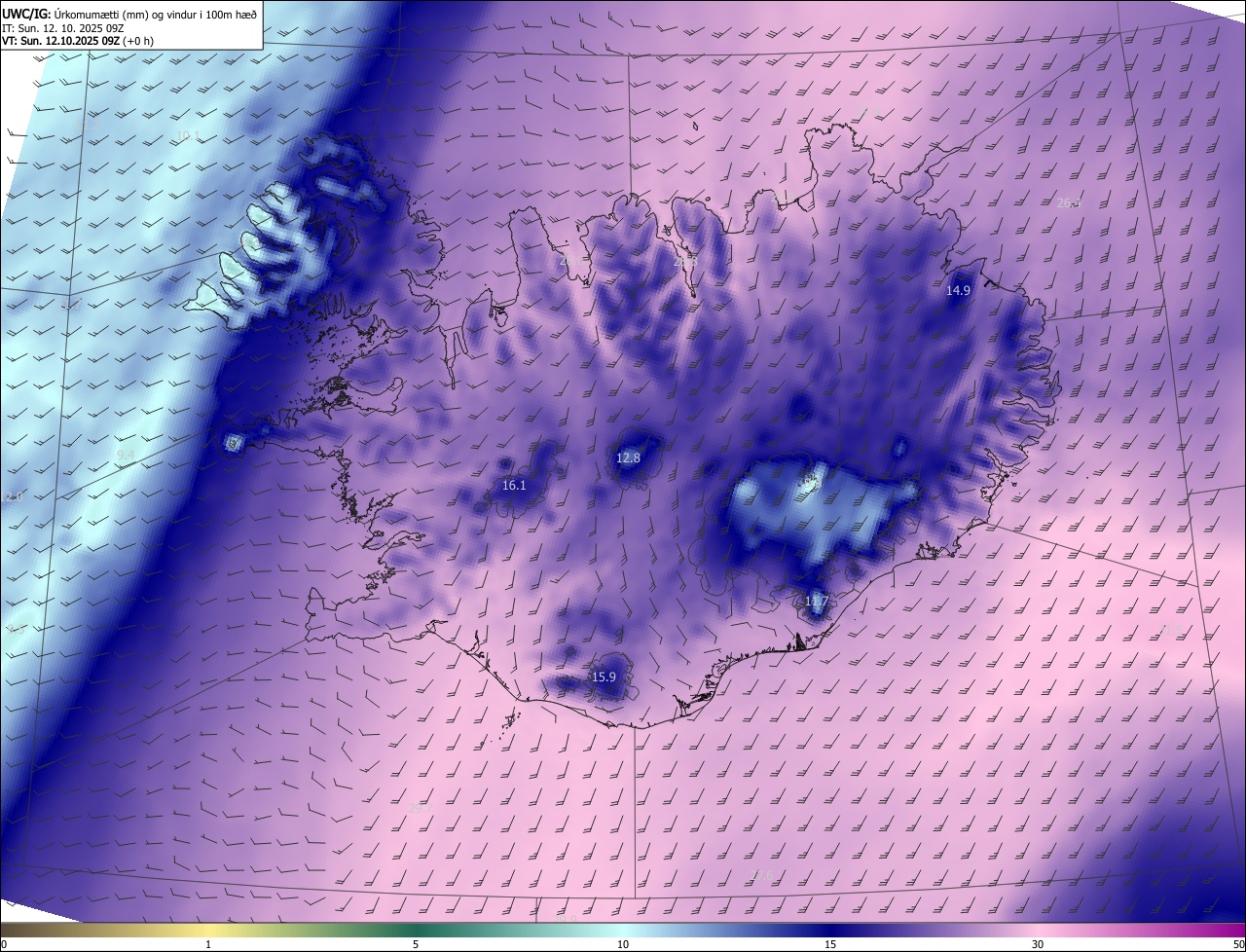Click the 16.1 value label on the map

[514, 485]
